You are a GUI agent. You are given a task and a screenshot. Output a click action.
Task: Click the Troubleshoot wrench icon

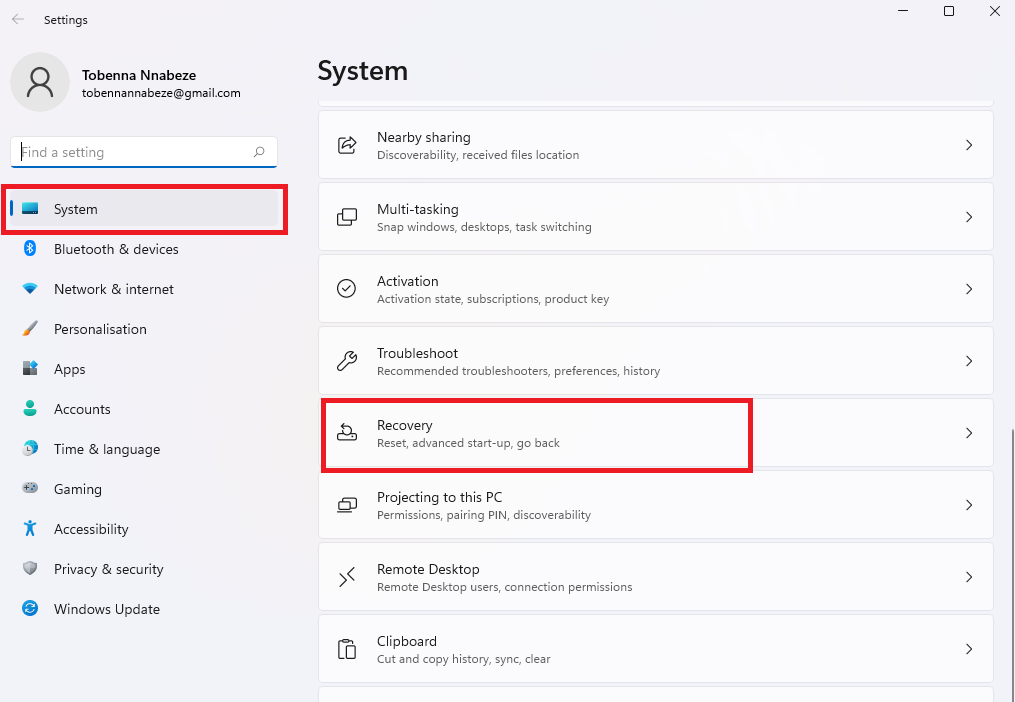[347, 361]
